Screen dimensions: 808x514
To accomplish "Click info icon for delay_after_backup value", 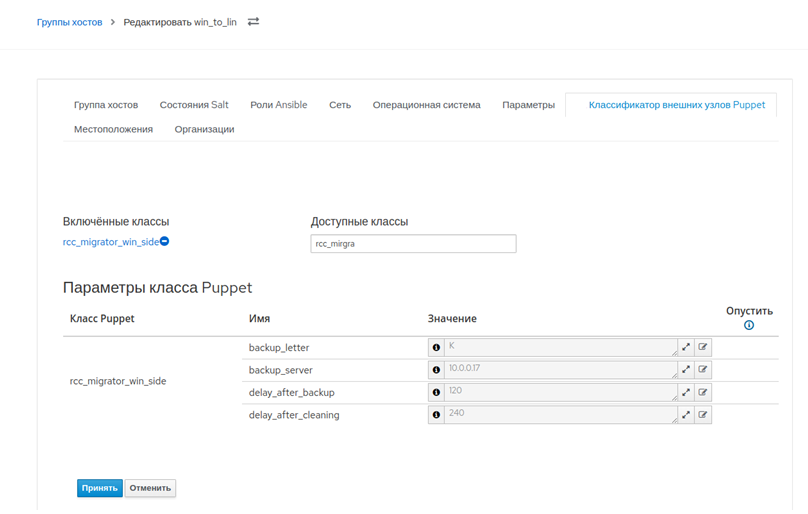I will [436, 393].
